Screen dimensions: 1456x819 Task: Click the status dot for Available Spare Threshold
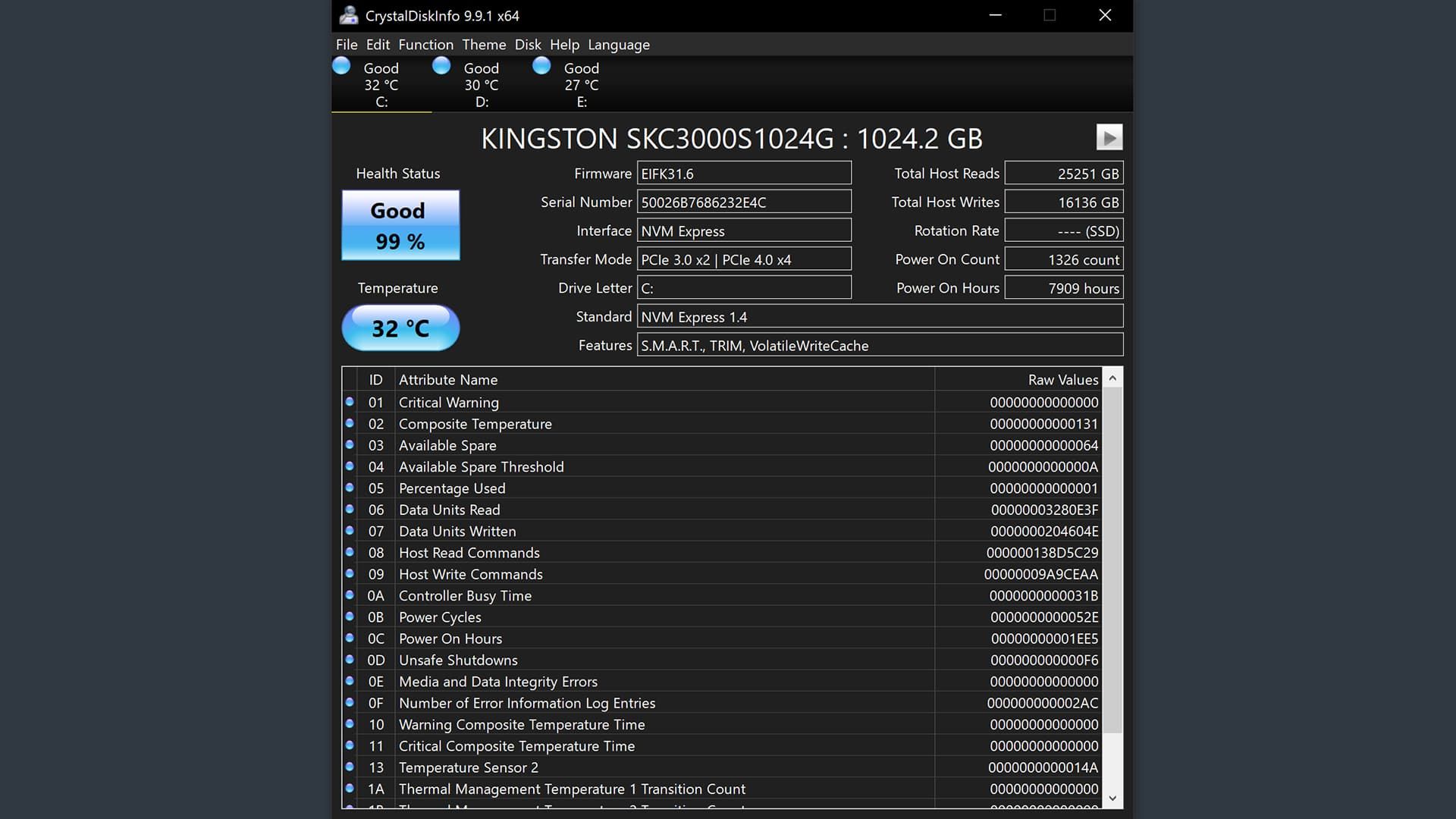pos(350,466)
